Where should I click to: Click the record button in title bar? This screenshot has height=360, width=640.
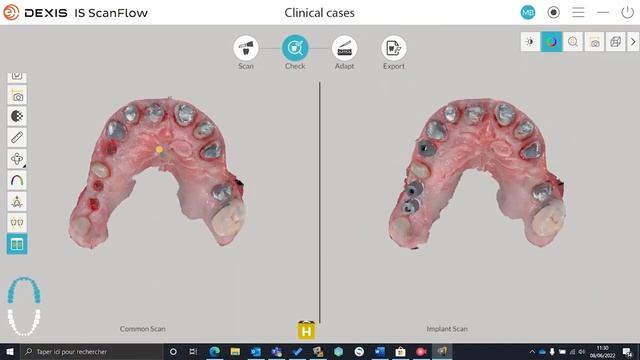[x=553, y=12]
